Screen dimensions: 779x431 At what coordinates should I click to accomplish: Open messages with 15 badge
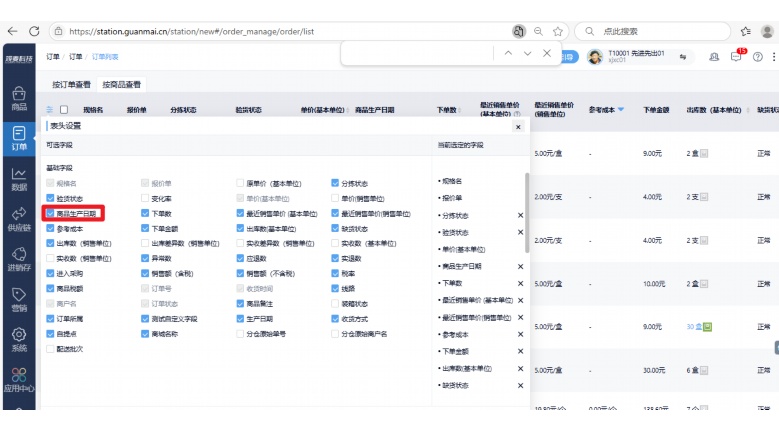736,57
